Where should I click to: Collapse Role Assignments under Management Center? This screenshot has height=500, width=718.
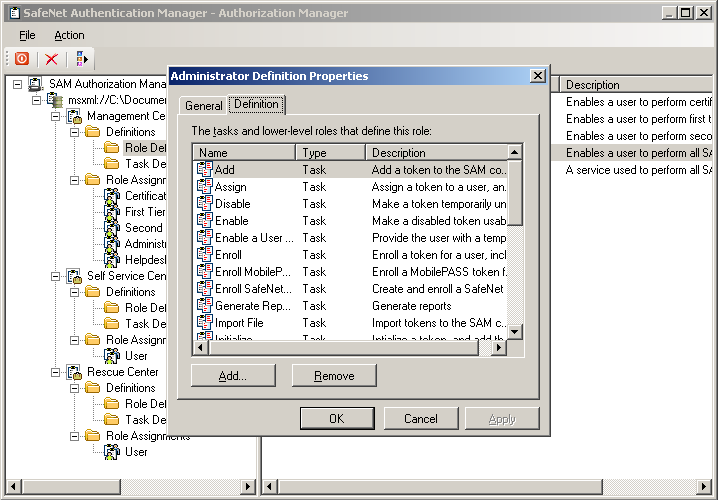74,180
